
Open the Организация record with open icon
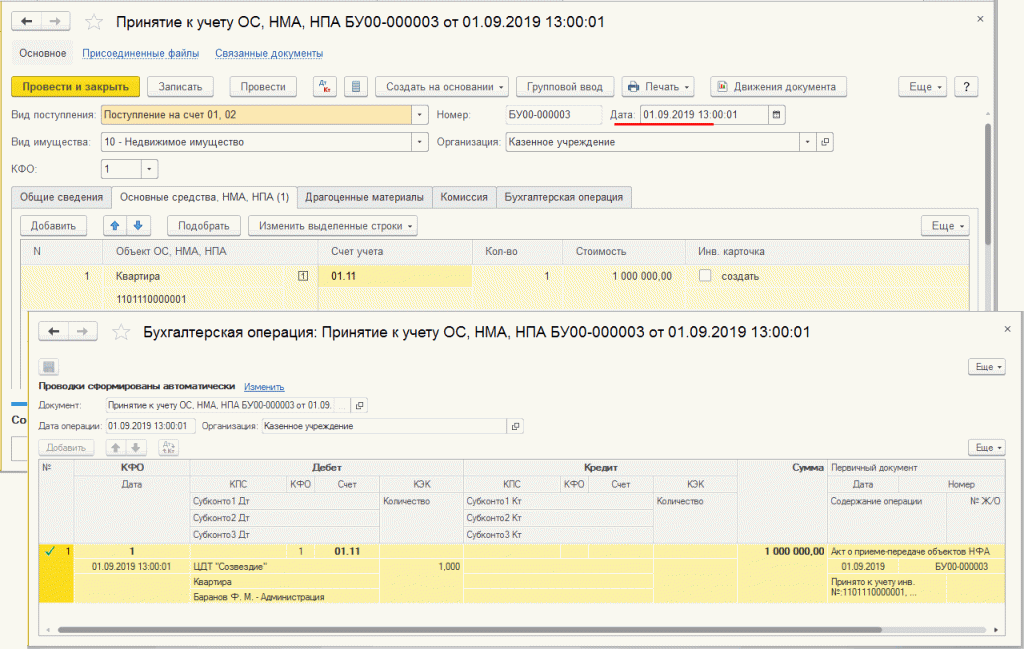[x=825, y=142]
